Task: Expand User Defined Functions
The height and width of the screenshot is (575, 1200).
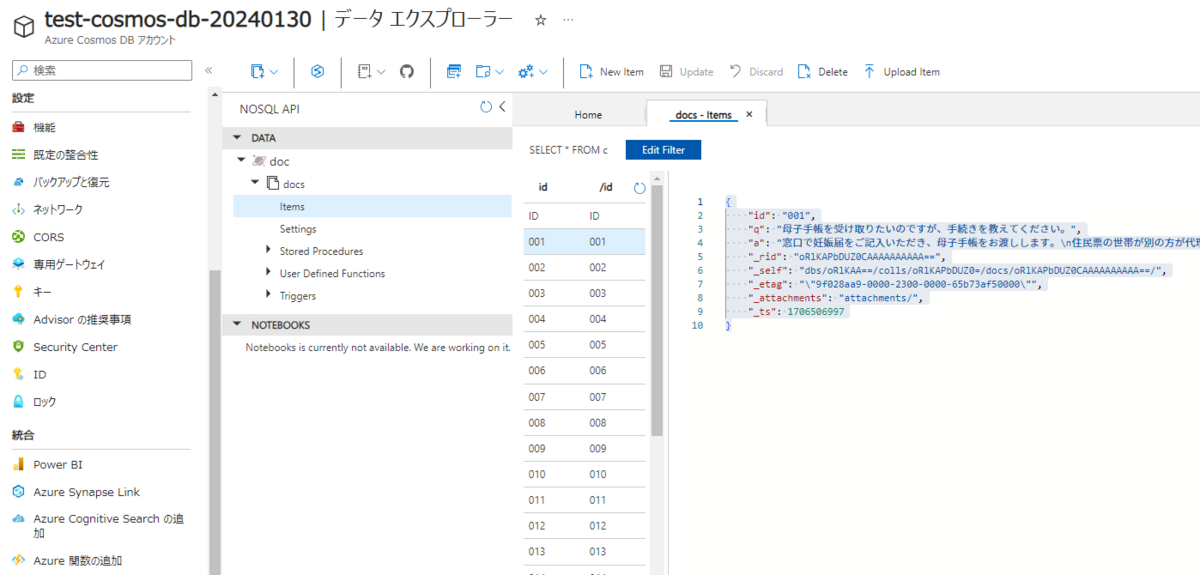Action: [x=268, y=273]
